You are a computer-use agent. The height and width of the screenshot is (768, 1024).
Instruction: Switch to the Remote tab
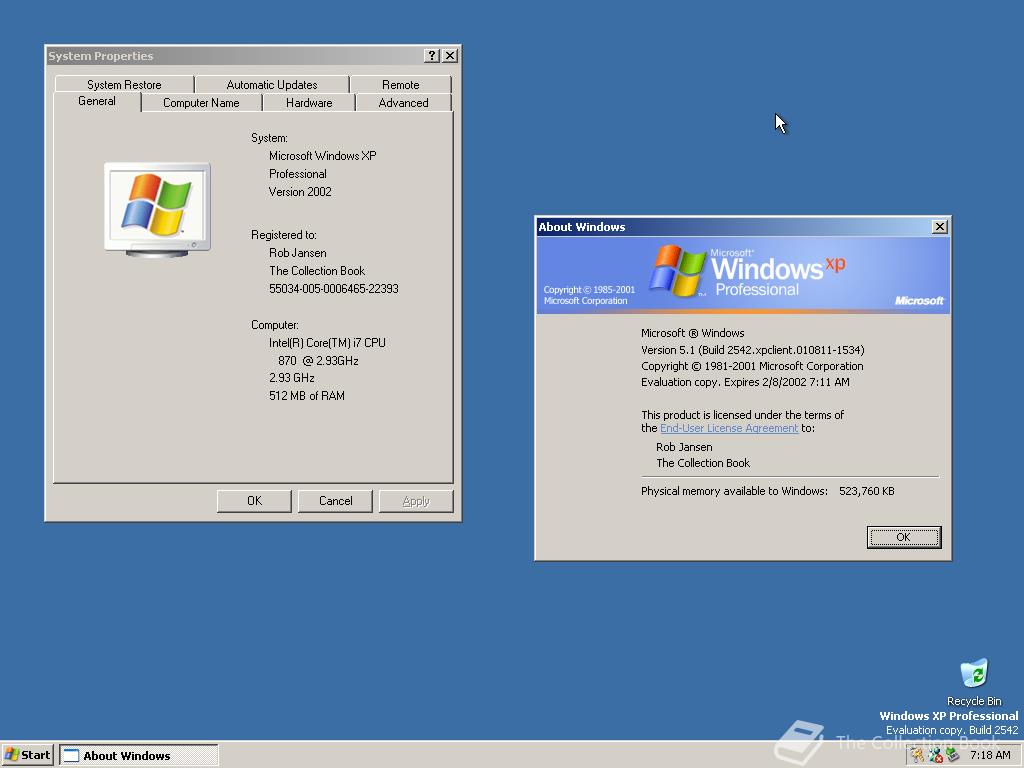coord(400,84)
